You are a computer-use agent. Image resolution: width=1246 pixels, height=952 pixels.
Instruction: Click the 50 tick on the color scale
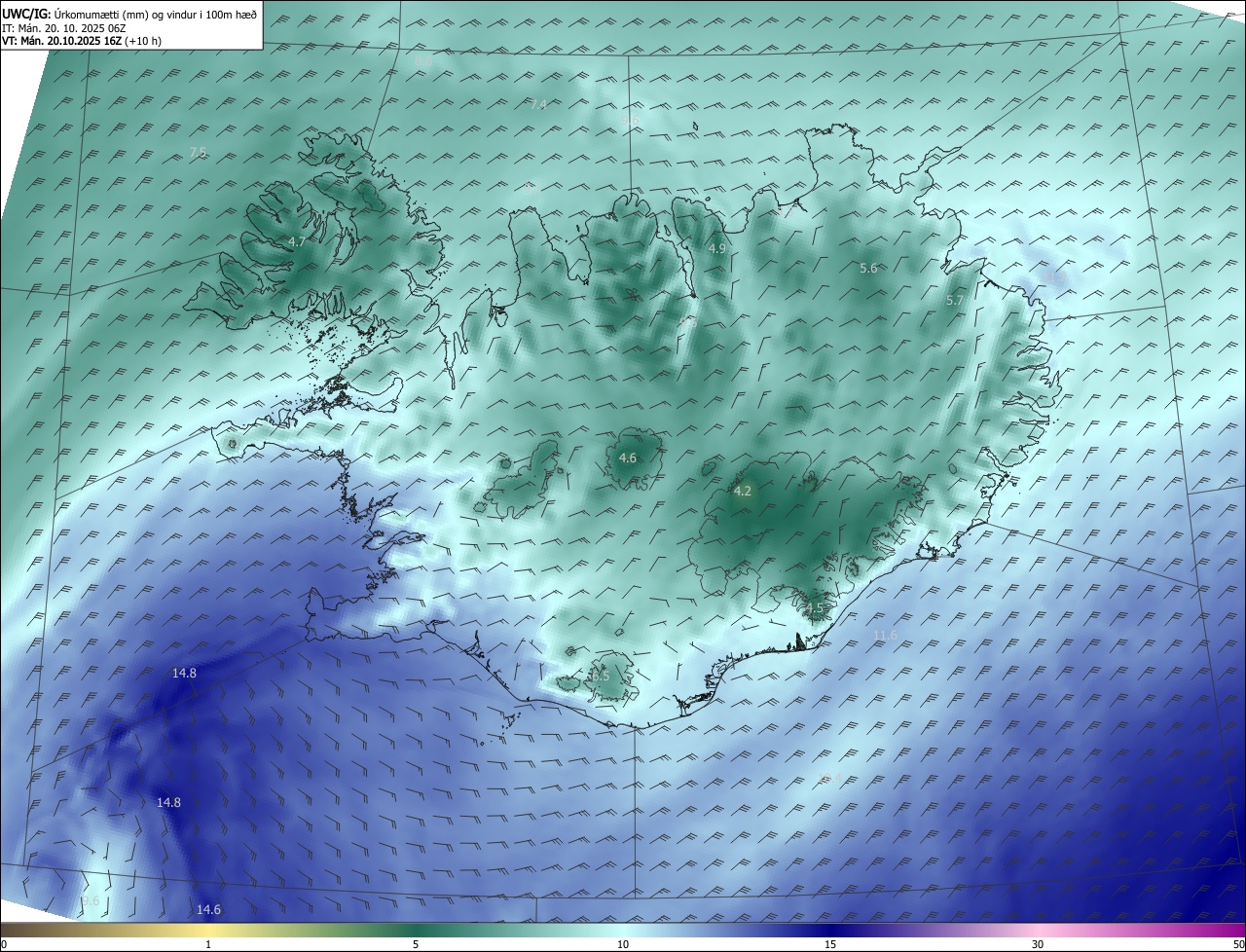[1238, 944]
